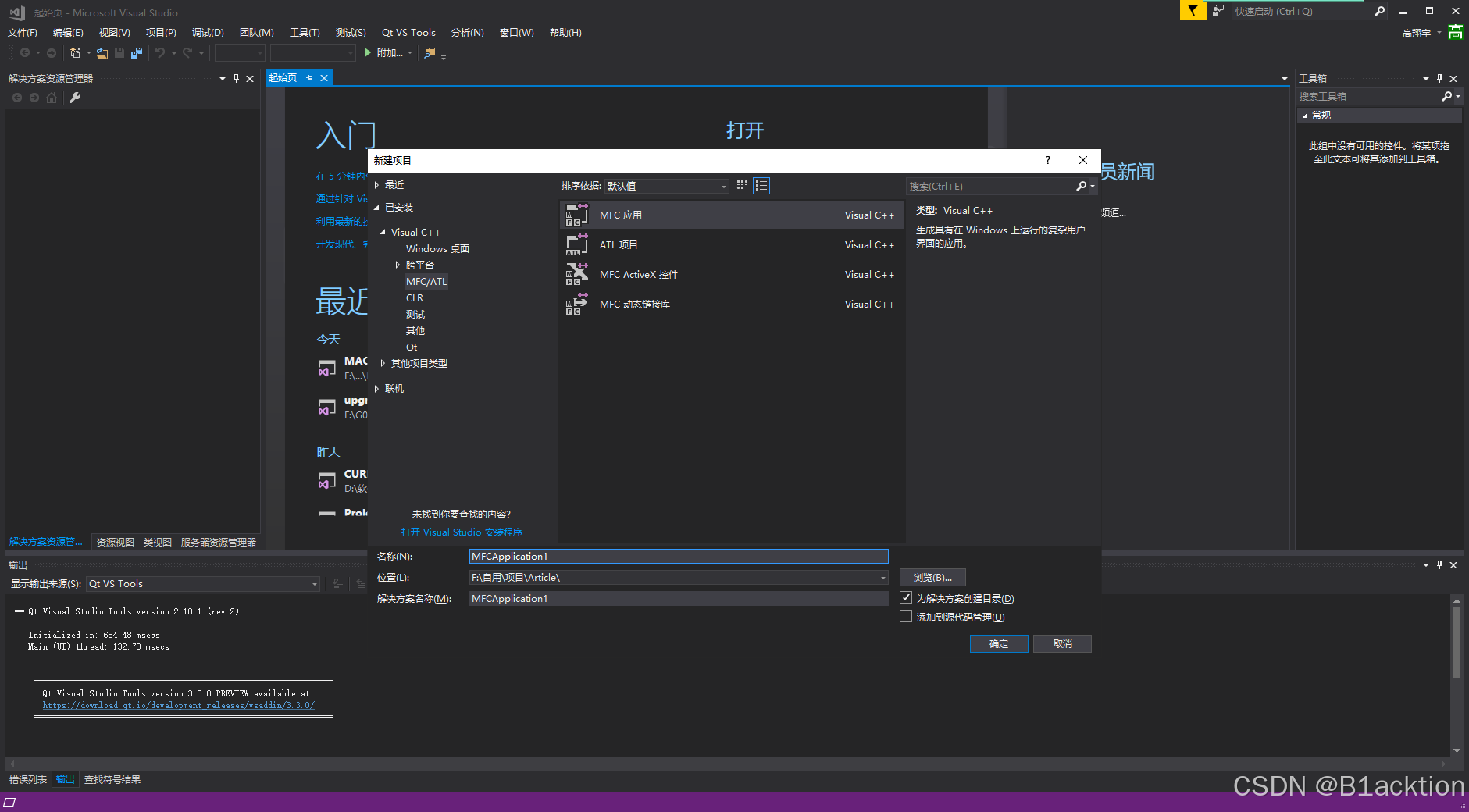Screen dimensions: 1469x812
Task: Click the New Project toolbar icon
Action: tap(75, 52)
